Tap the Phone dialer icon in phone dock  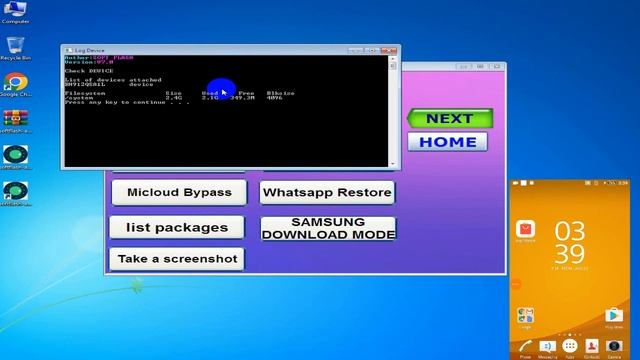click(525, 348)
